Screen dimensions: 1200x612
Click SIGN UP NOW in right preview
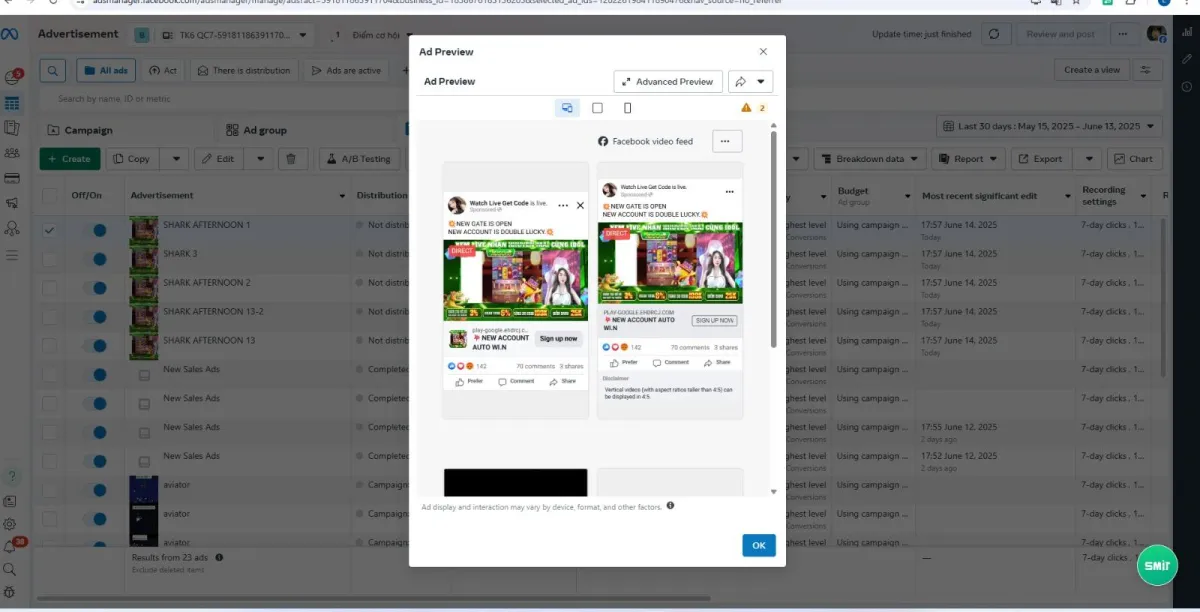click(715, 320)
